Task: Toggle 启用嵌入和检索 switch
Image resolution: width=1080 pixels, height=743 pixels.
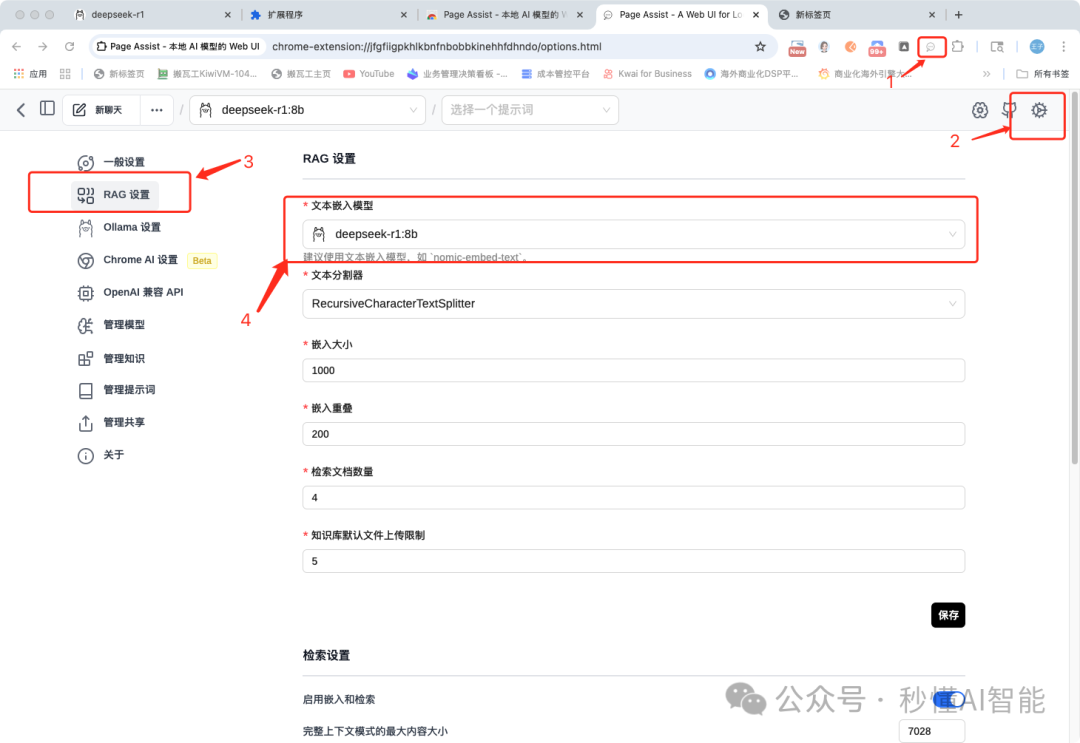Action: (949, 700)
